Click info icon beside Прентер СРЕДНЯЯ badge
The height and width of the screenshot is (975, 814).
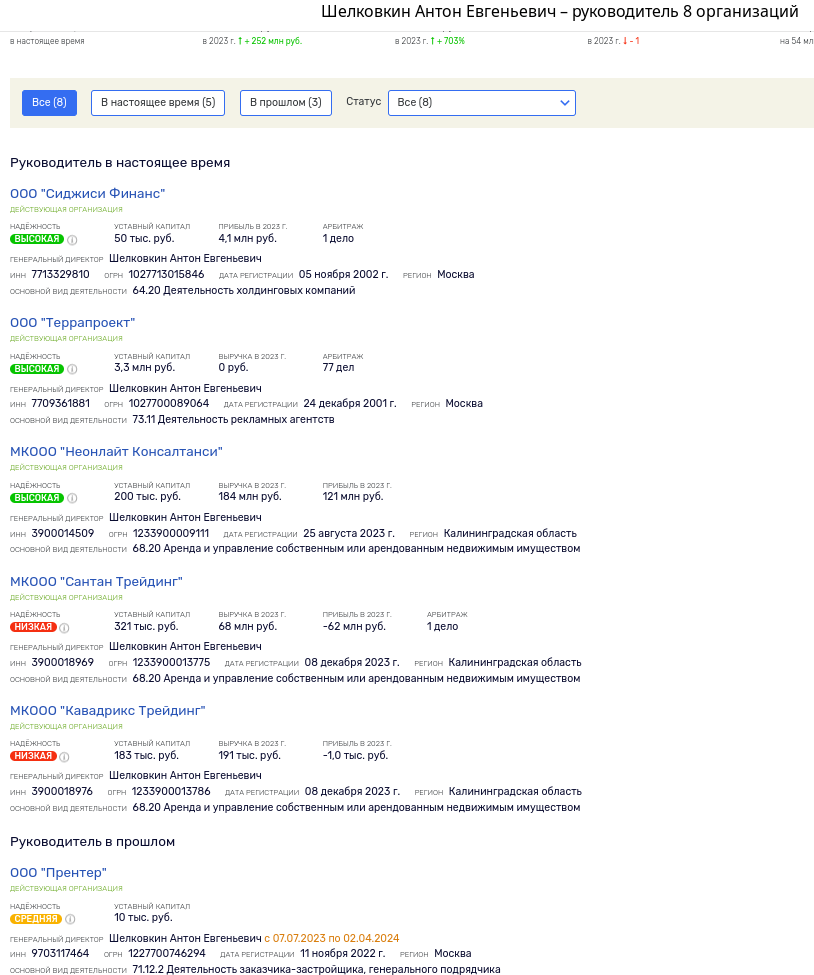tap(70, 919)
